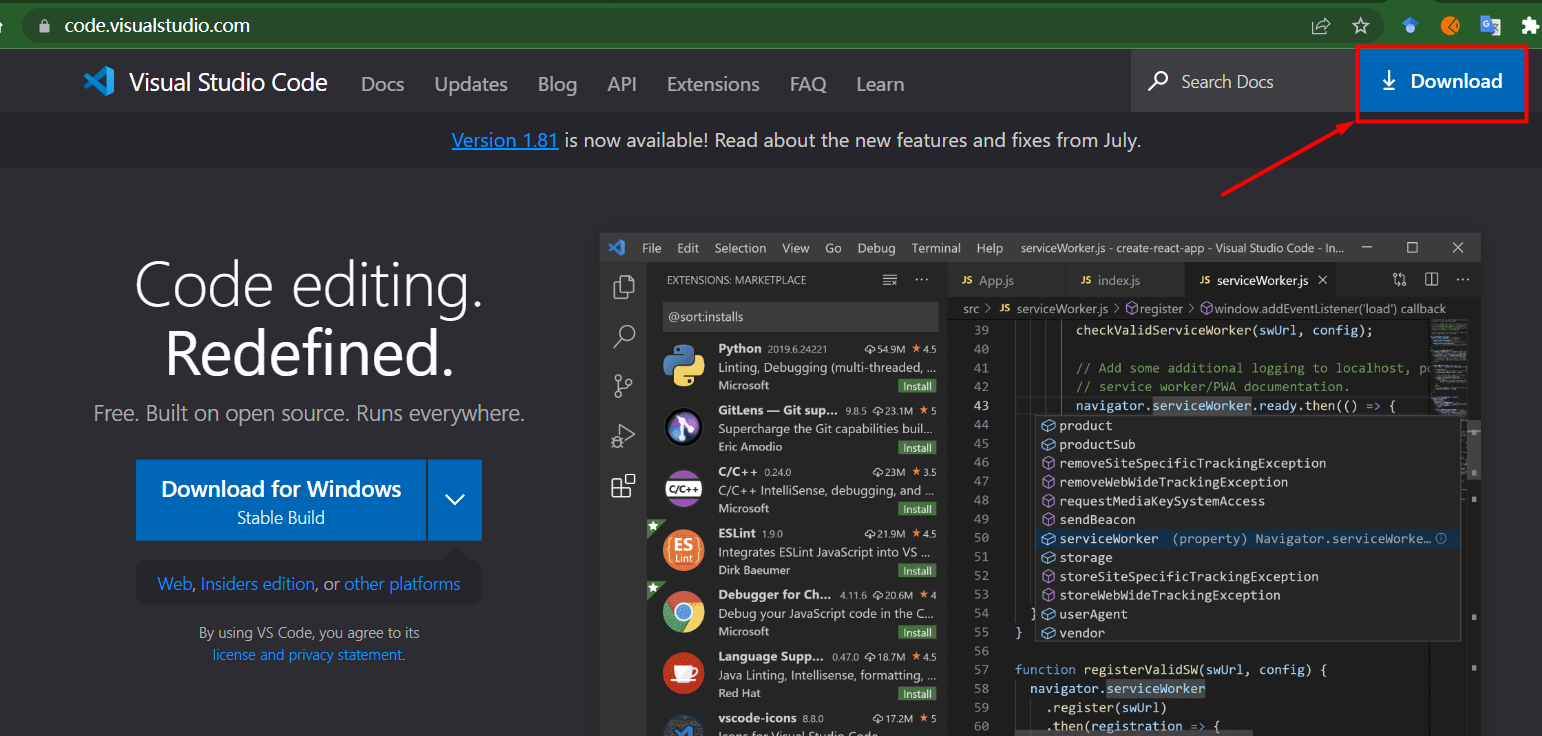
Task: Click the Insiders edition link
Action: (x=258, y=584)
